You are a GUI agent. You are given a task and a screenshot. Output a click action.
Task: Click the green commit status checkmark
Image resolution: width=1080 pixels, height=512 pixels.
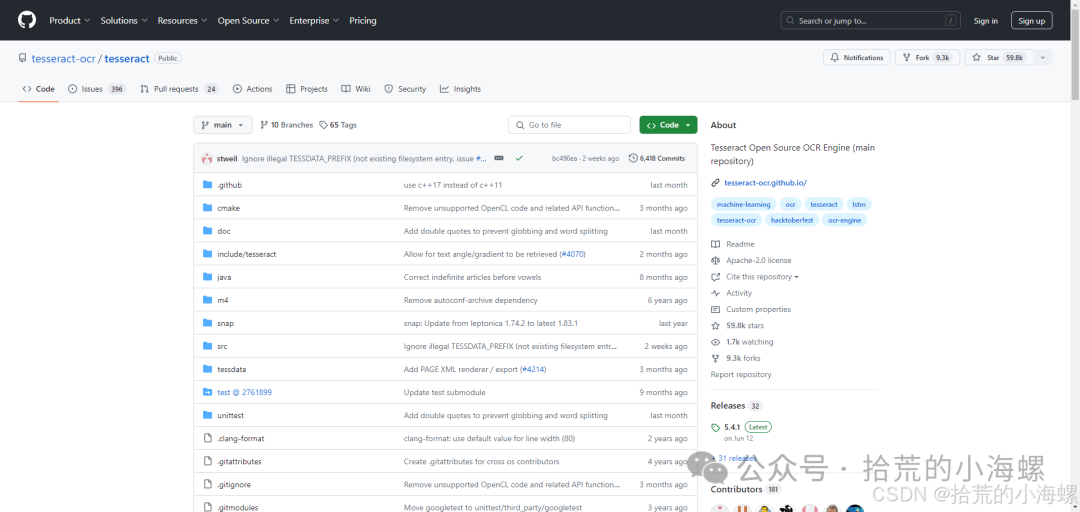519,158
